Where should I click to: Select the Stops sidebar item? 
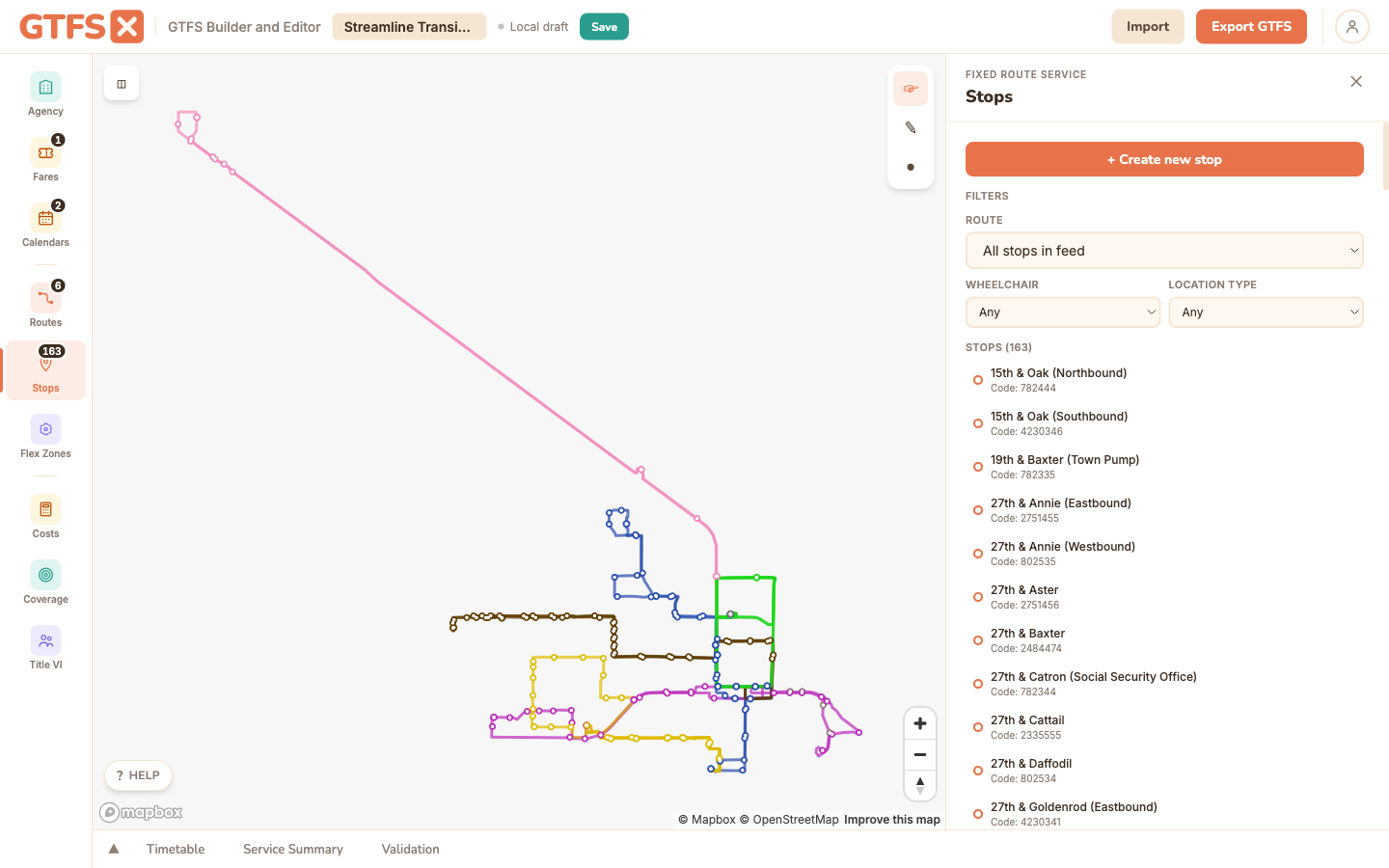[45, 370]
